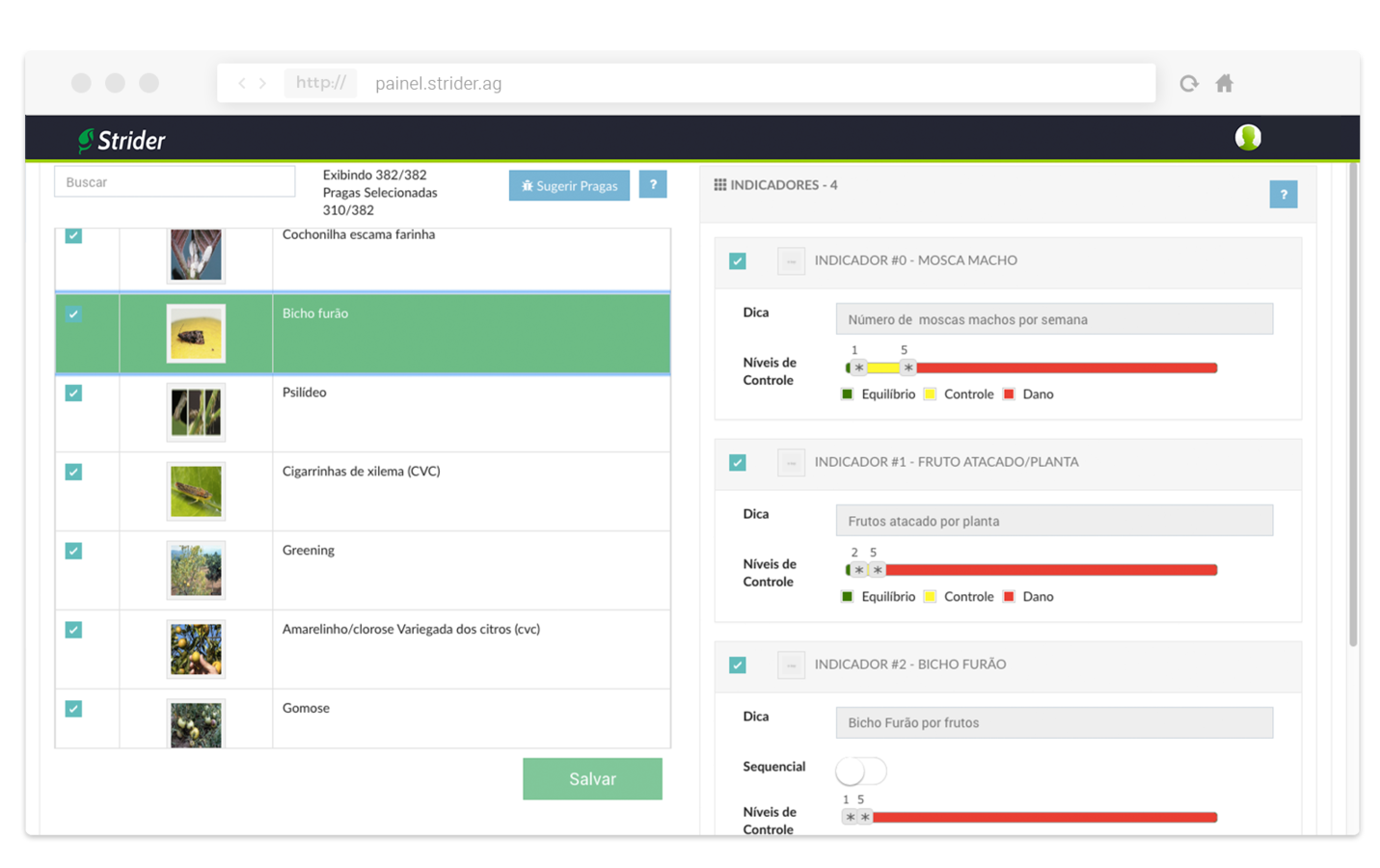1380x868 pixels.
Task: Open help in Indicadores panel
Action: pyautogui.click(x=1284, y=195)
